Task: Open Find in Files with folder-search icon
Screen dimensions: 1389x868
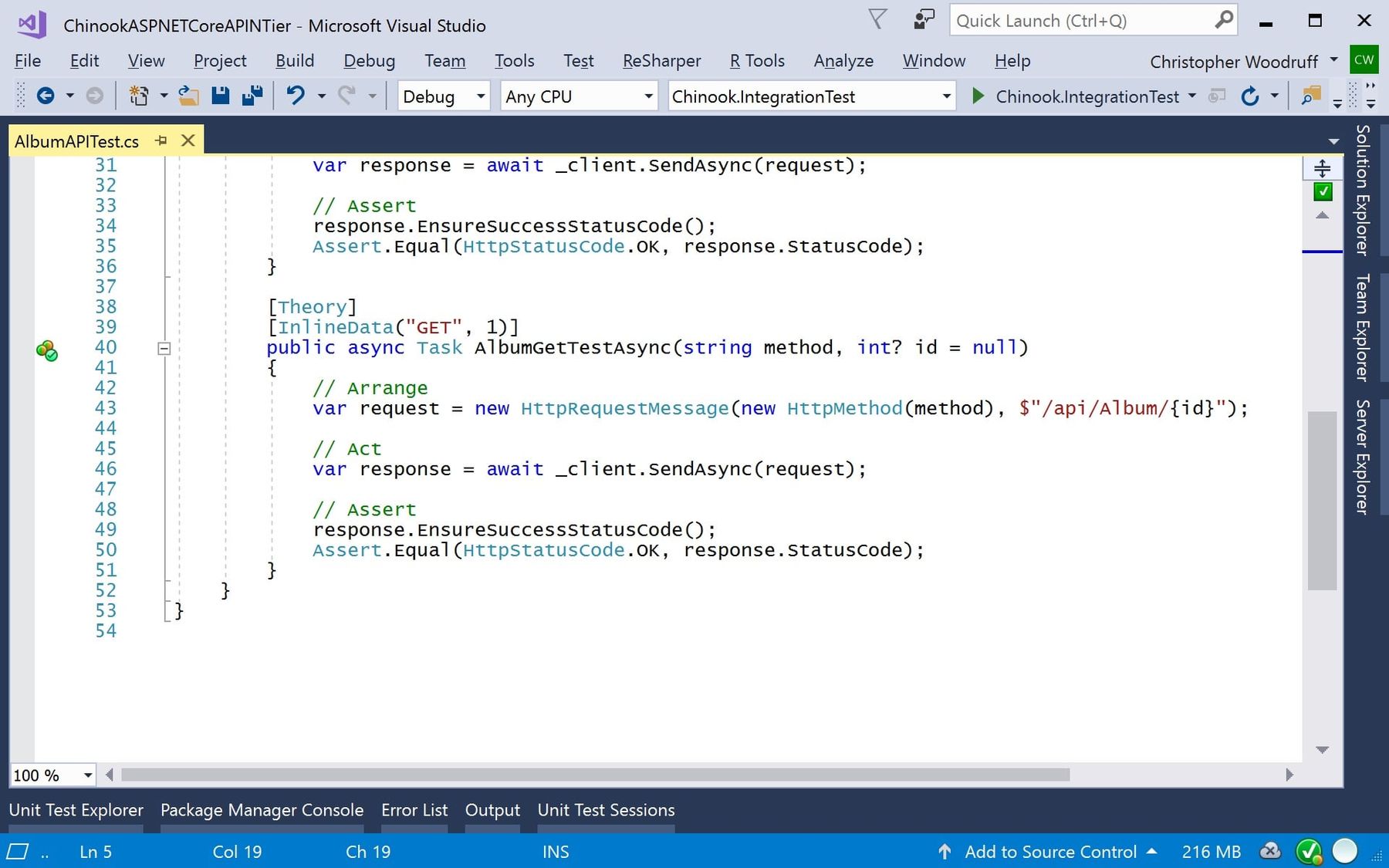Action: (1310, 96)
